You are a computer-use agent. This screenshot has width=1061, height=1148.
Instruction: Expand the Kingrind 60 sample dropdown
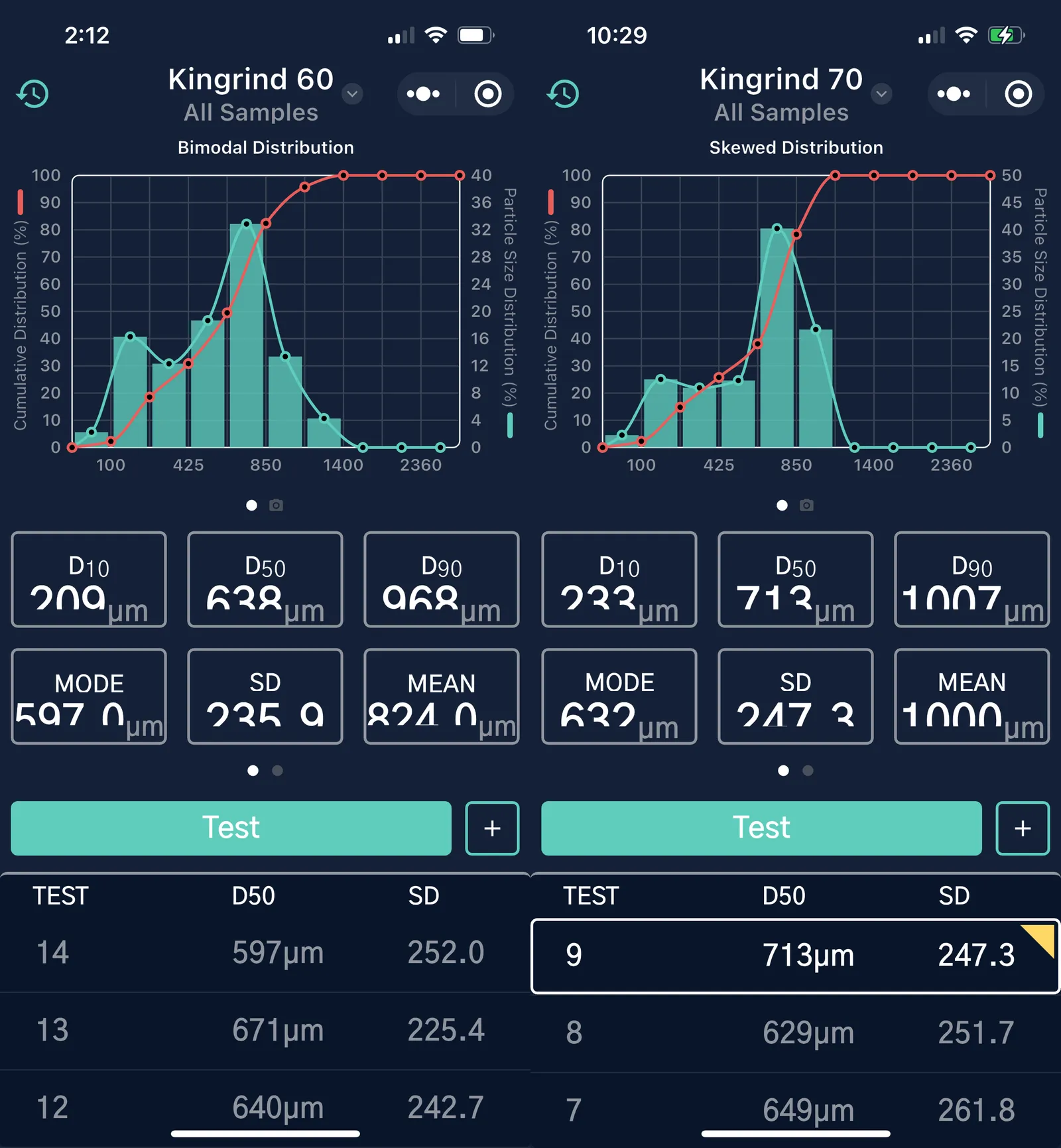point(353,94)
